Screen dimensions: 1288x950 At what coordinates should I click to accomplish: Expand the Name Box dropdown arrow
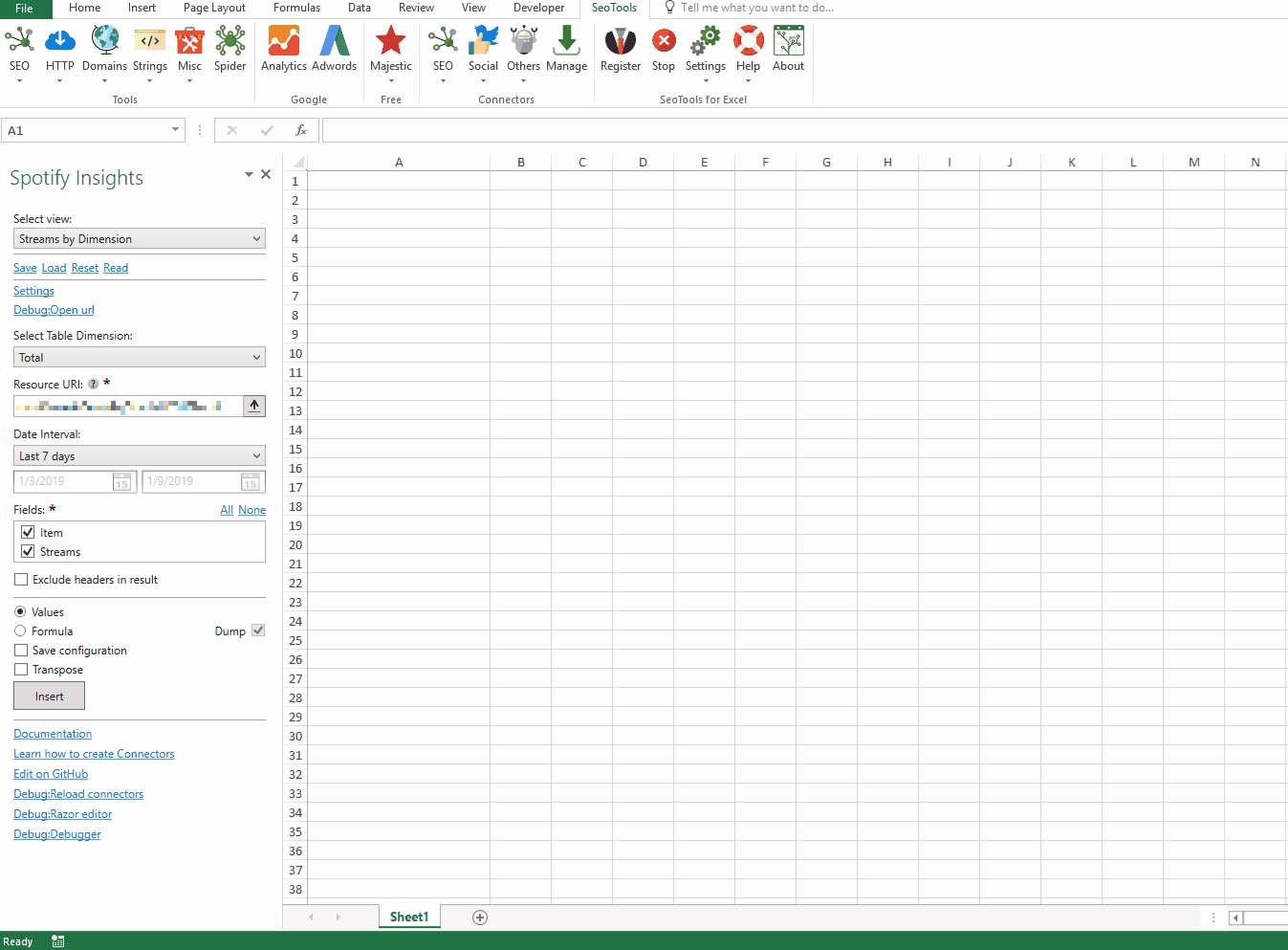point(175,130)
